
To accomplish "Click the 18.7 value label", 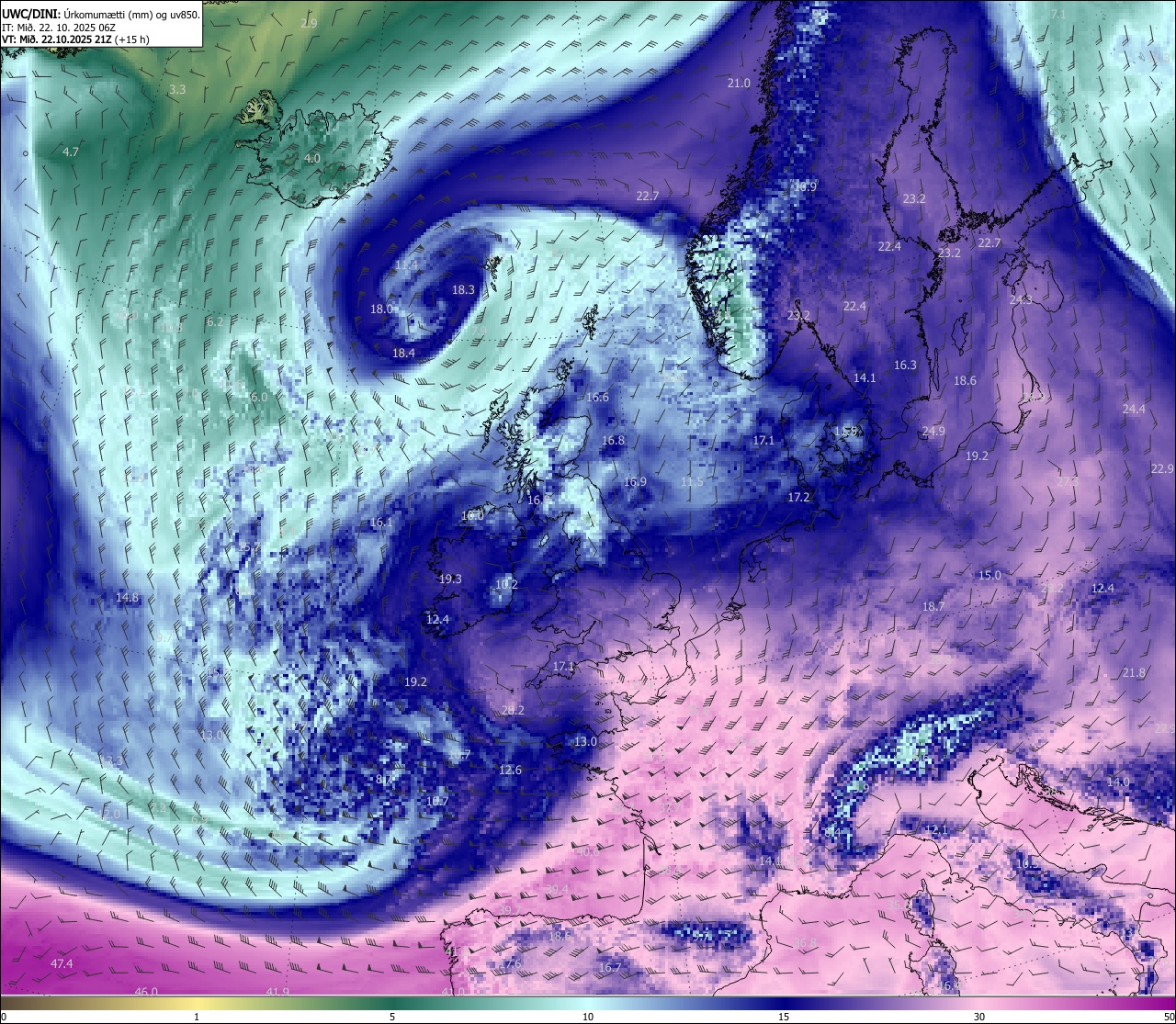I will tap(933, 607).
